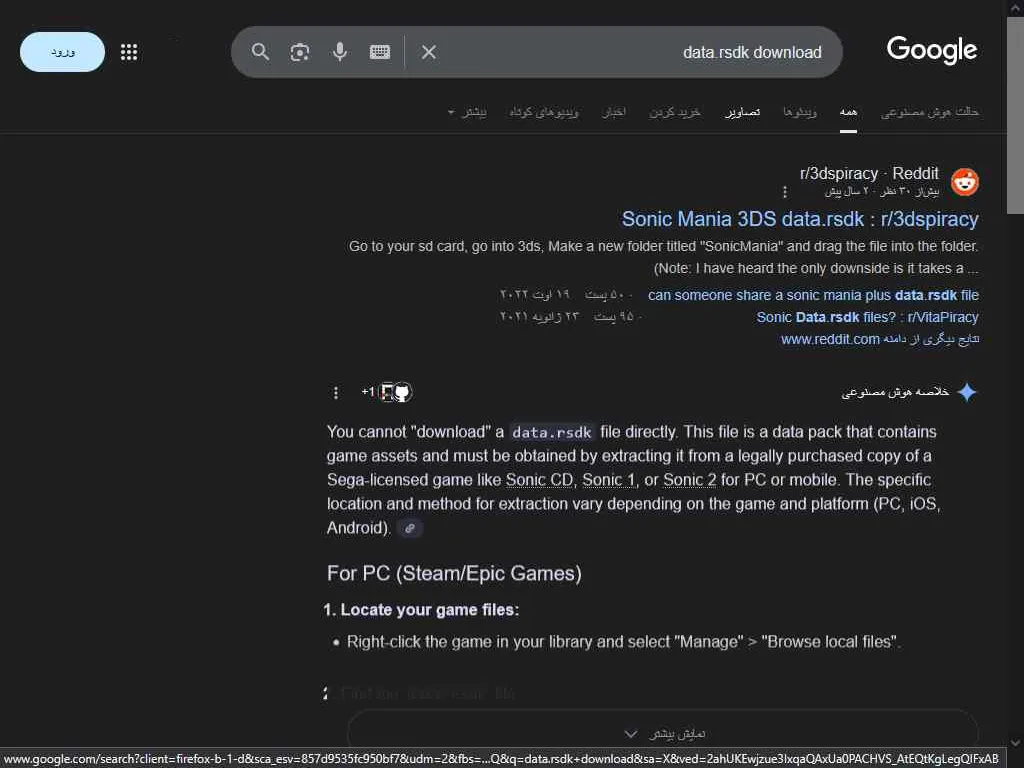Click the page vertical scrollbar thumb

(x=1015, y=116)
